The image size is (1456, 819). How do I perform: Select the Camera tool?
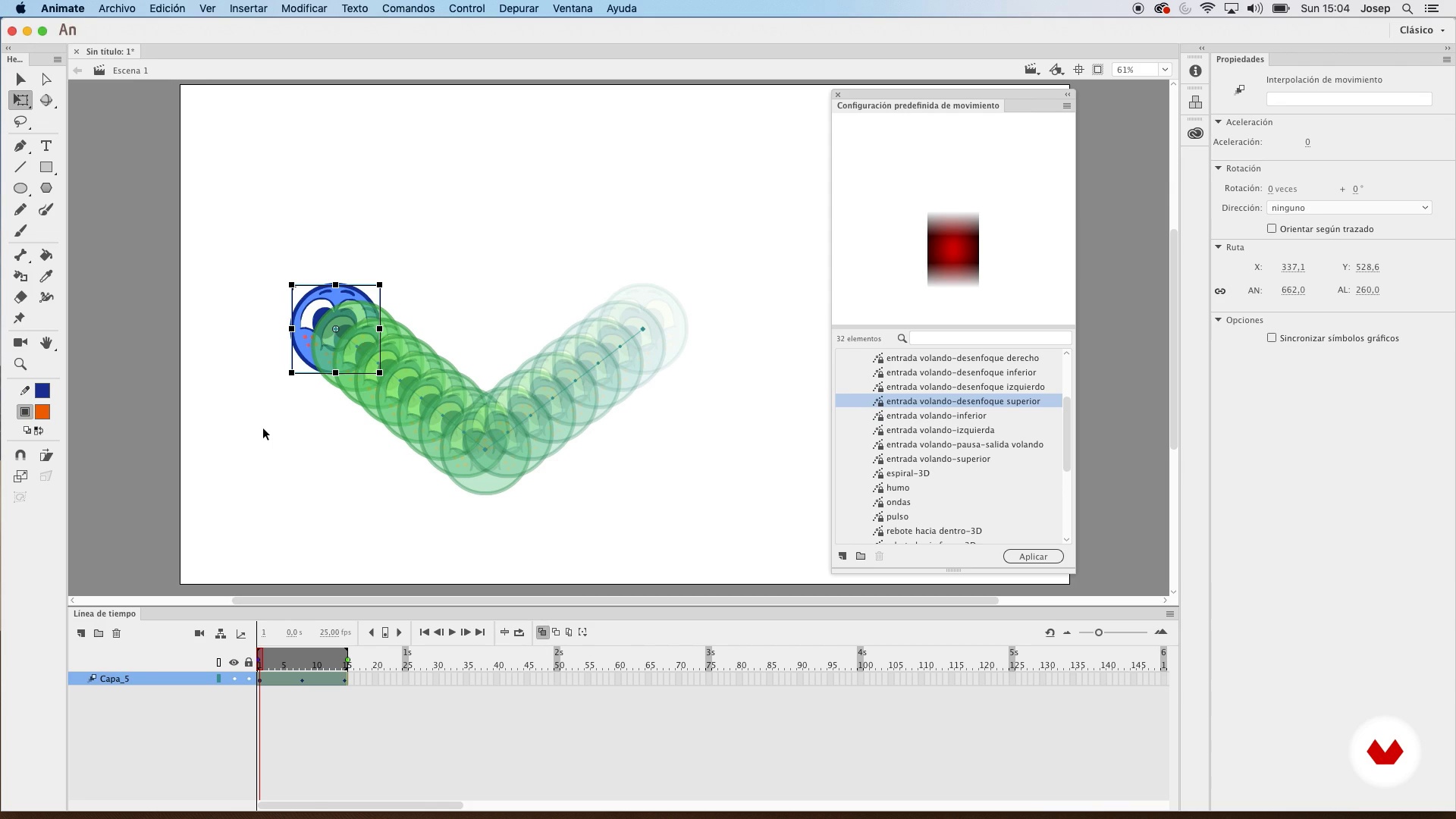20,343
